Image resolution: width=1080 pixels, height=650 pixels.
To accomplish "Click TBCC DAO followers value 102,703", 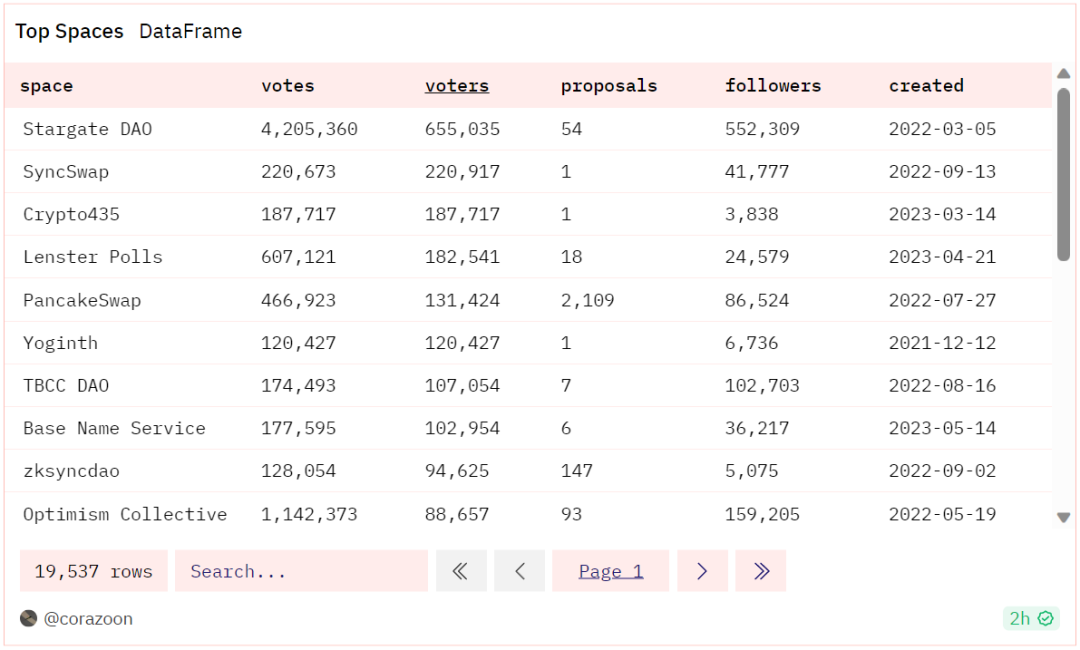I will click(762, 386).
